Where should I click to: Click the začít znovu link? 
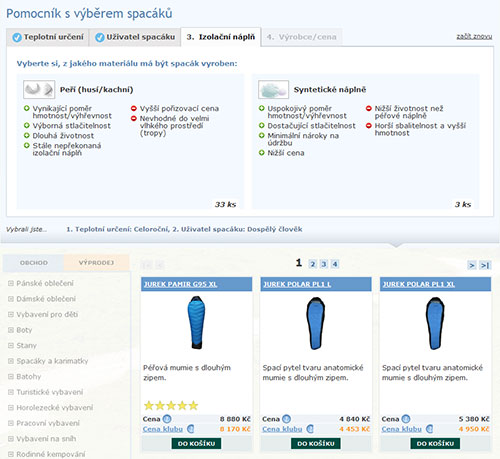click(x=474, y=37)
